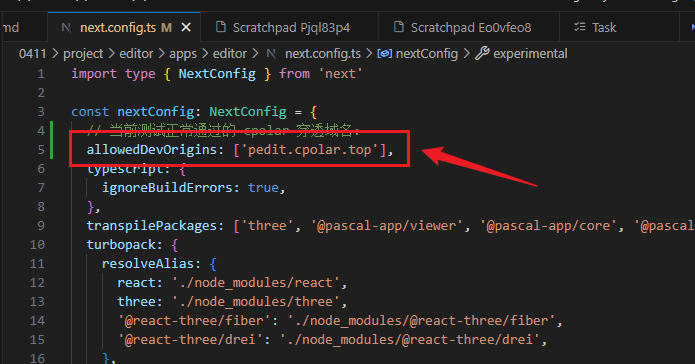695x364 pixels.
Task: Click line number 5 in gutter
Action: [x=41, y=150]
